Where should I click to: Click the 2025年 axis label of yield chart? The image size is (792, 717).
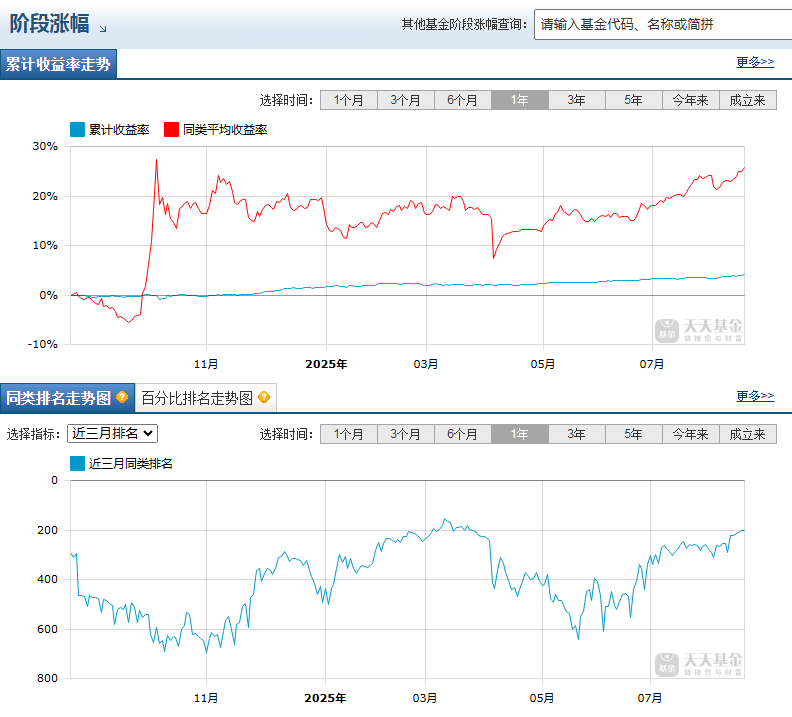[x=326, y=364]
